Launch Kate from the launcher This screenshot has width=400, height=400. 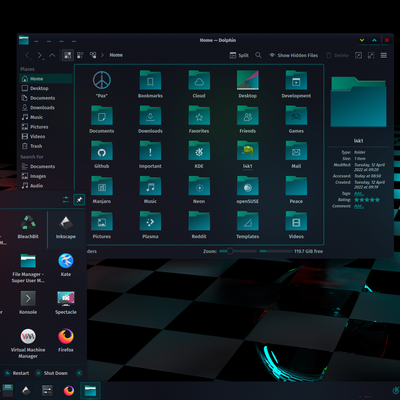pos(66,265)
